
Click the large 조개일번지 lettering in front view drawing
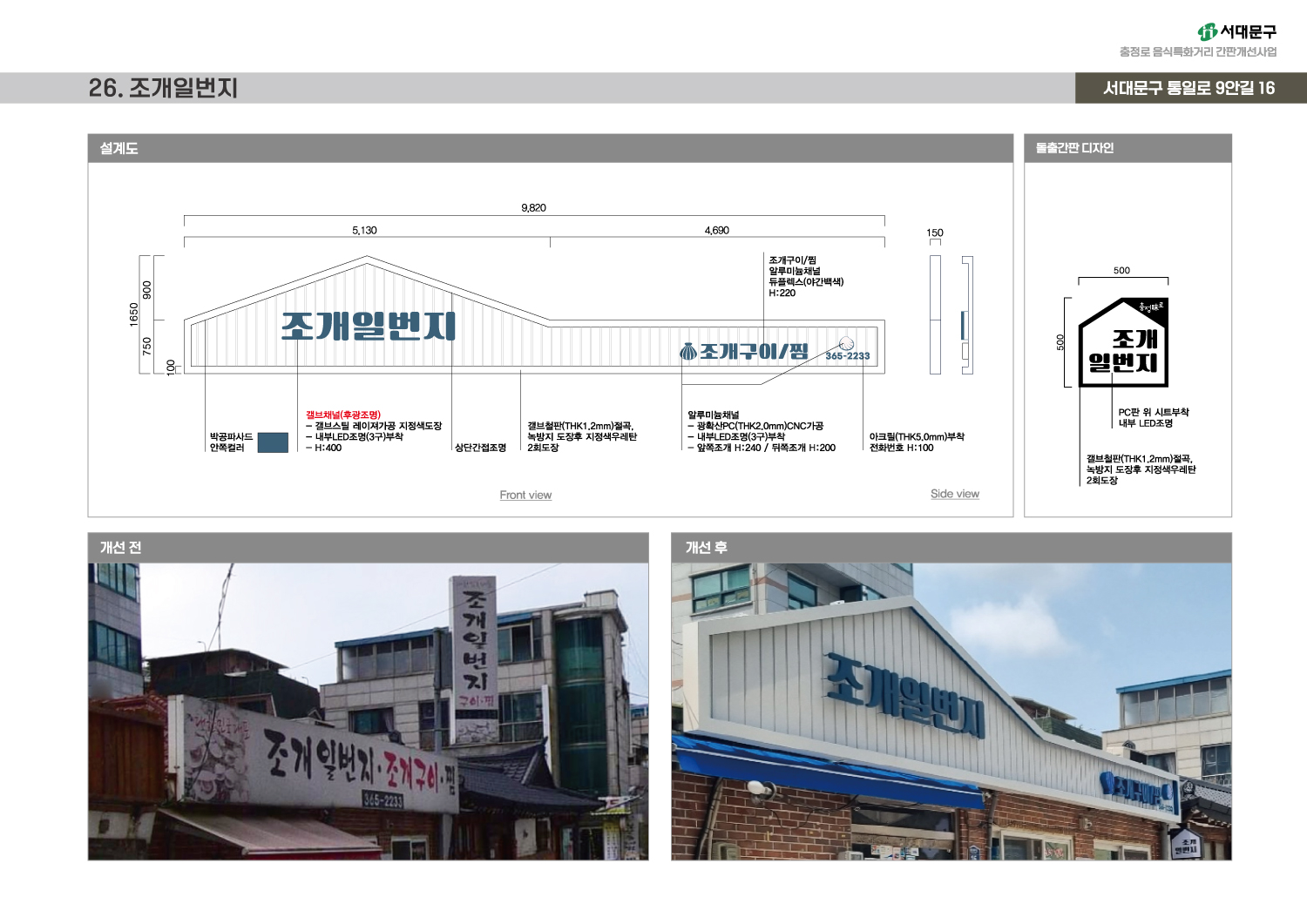point(368,326)
